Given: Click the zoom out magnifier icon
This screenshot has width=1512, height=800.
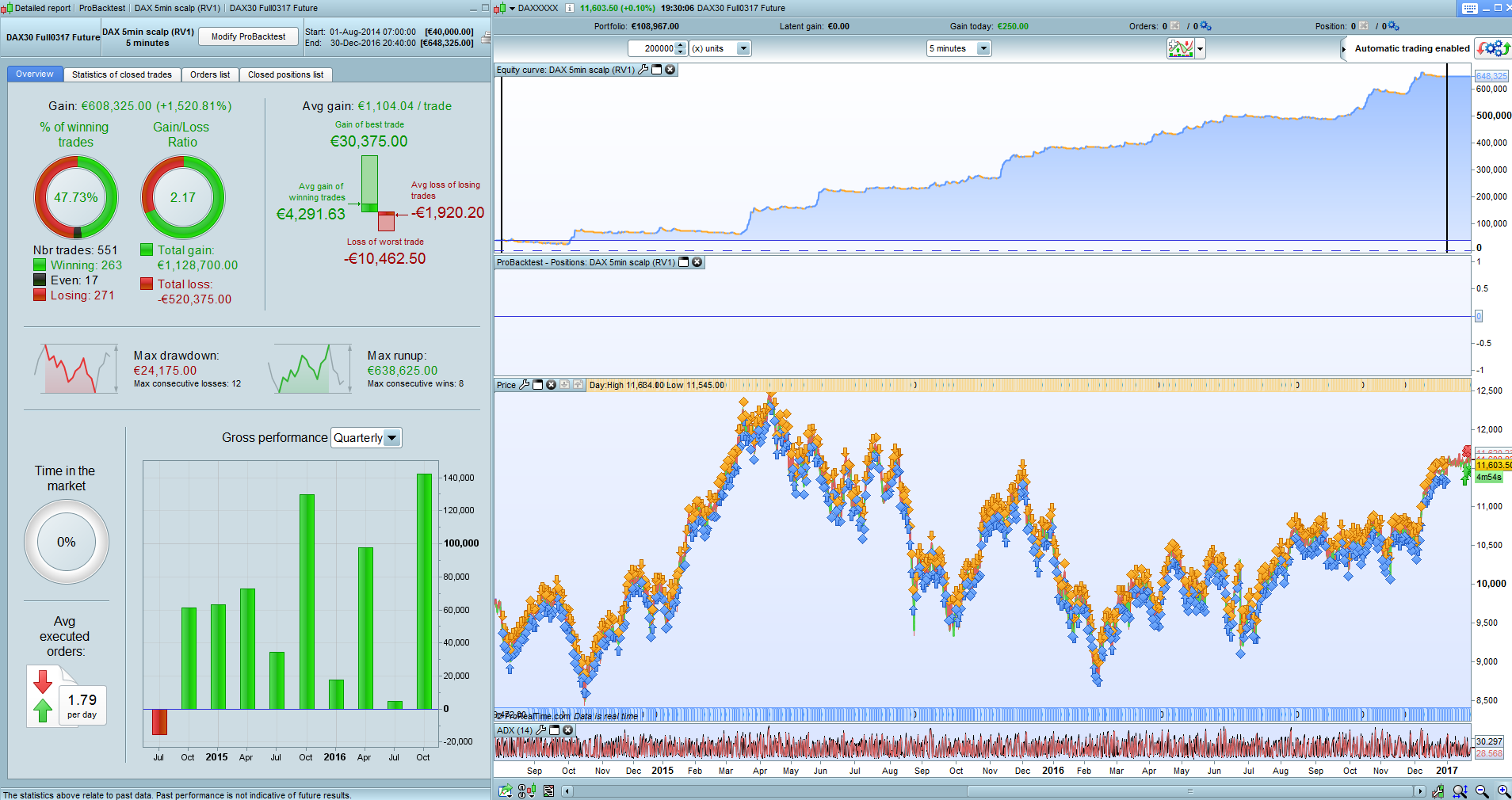Looking at the screenshot, I should click(x=1482, y=790).
